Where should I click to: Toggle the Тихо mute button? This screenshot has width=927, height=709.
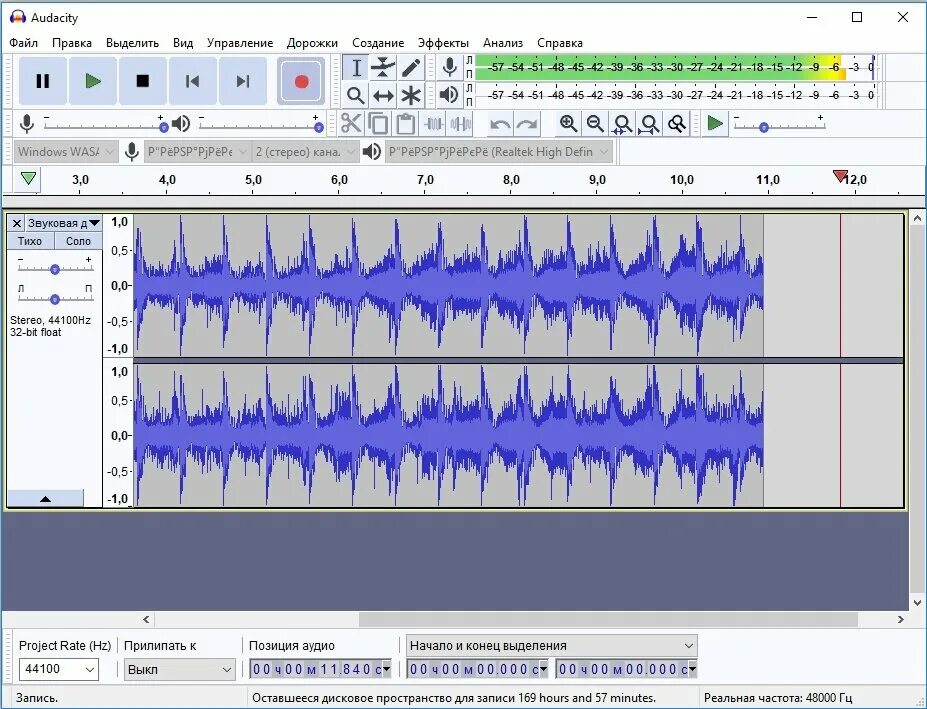pyautogui.click(x=30, y=241)
